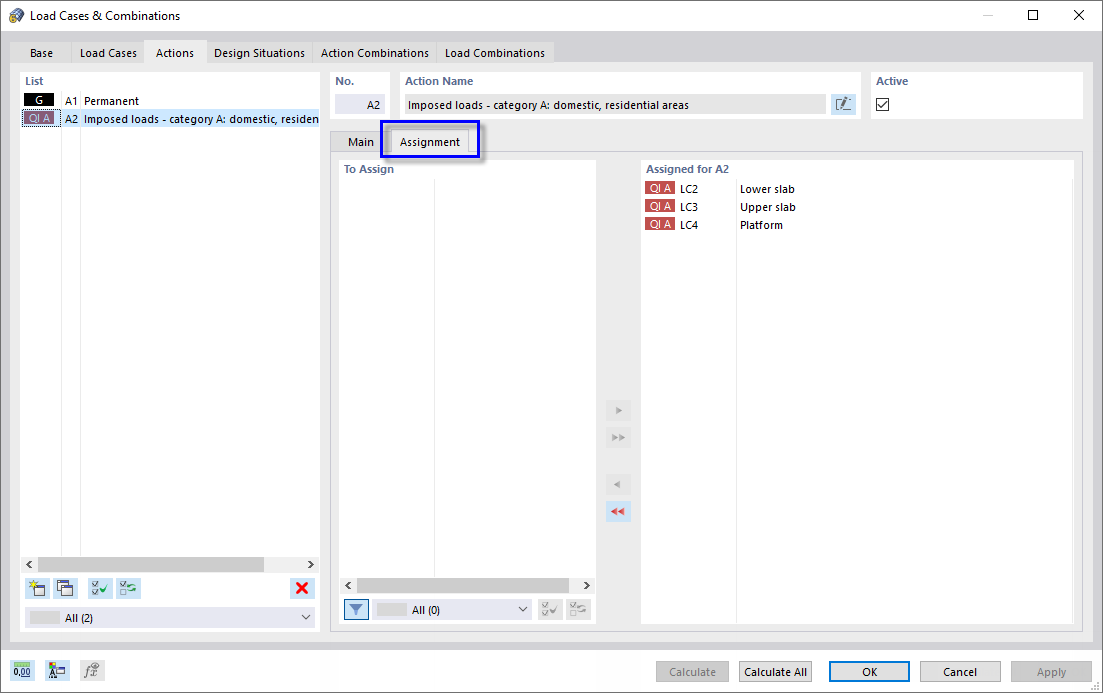Select the Actions tab
1103x693 pixels.
pos(175,53)
